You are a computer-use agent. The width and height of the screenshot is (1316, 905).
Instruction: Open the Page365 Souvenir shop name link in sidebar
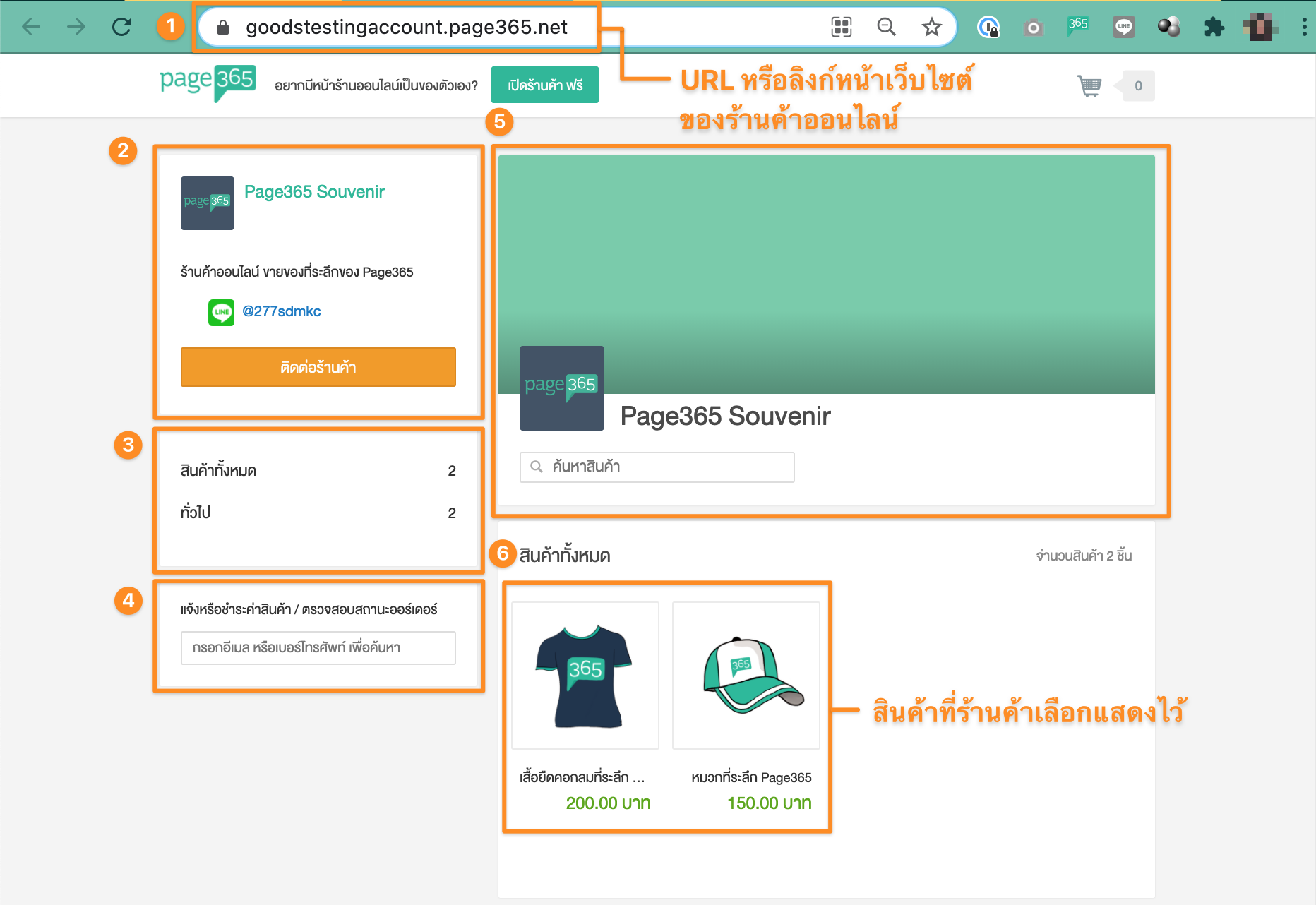point(314,192)
